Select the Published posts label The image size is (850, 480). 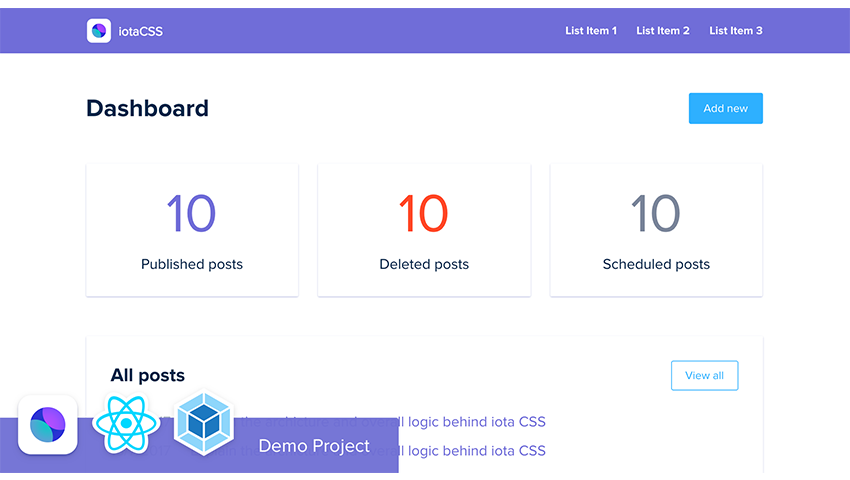(x=192, y=265)
